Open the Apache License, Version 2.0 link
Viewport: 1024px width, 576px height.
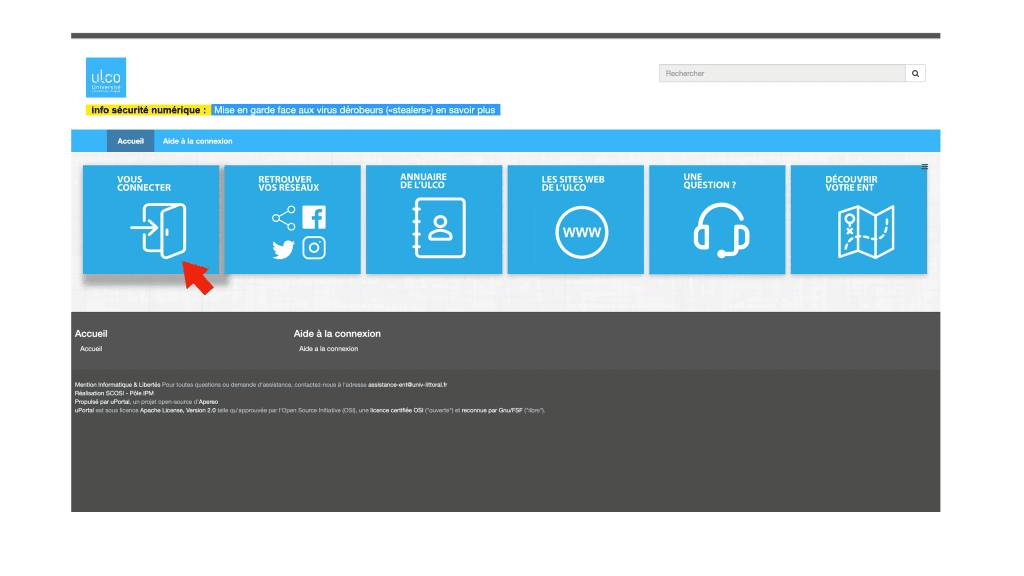[178, 411]
